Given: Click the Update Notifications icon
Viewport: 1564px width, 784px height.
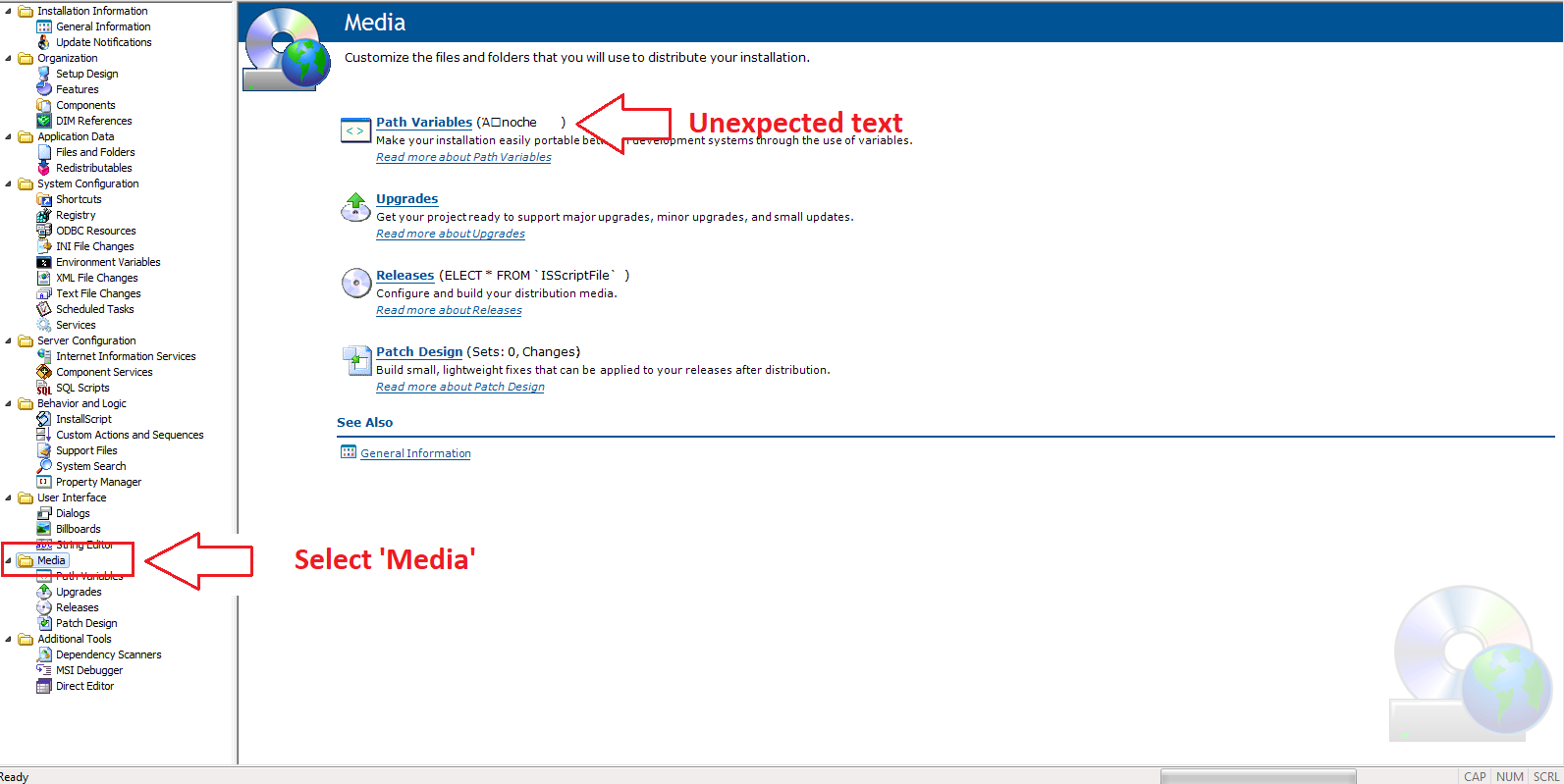Looking at the screenshot, I should (44, 42).
